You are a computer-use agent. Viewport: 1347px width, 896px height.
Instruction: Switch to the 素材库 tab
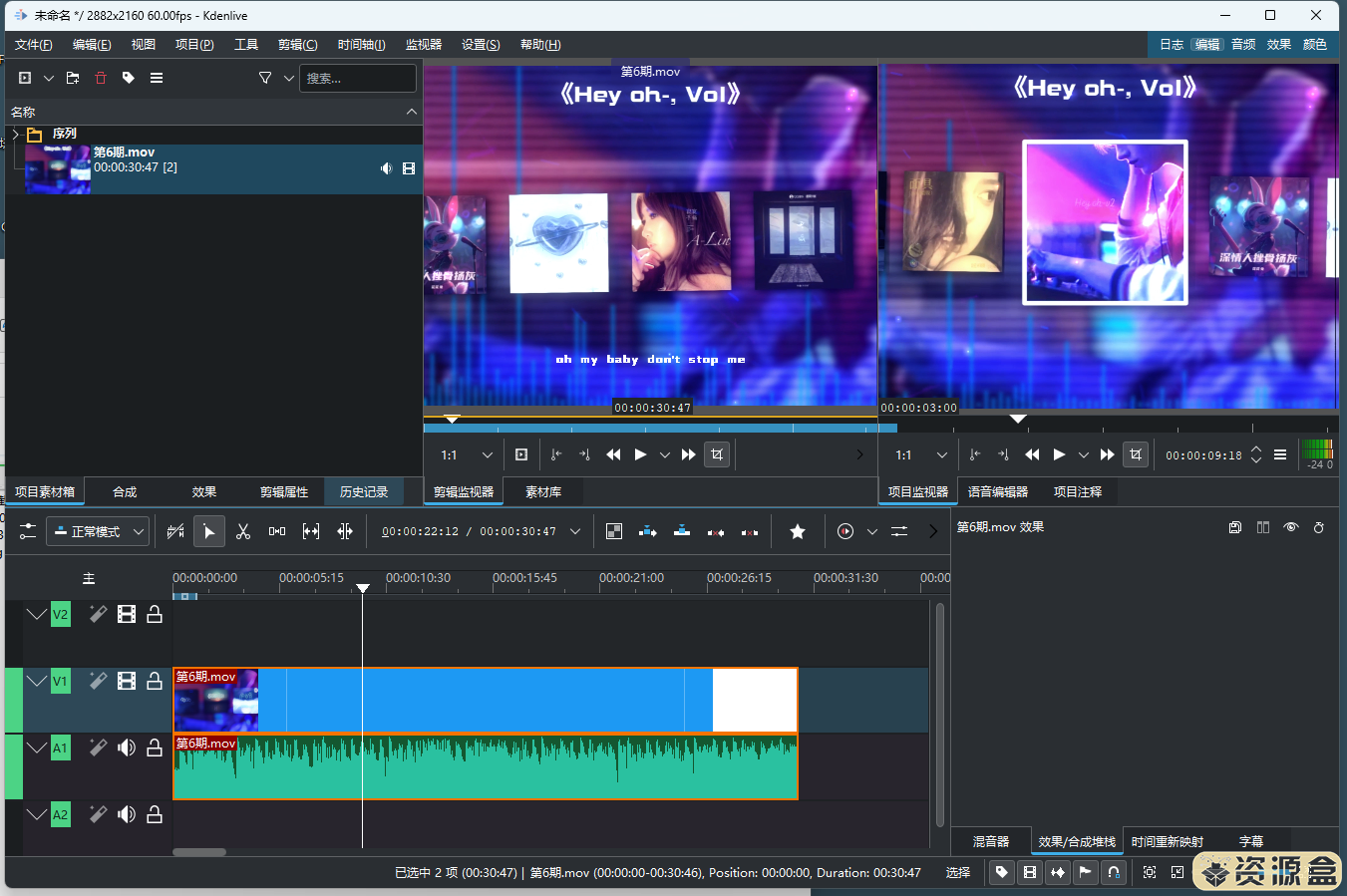pyautogui.click(x=543, y=491)
